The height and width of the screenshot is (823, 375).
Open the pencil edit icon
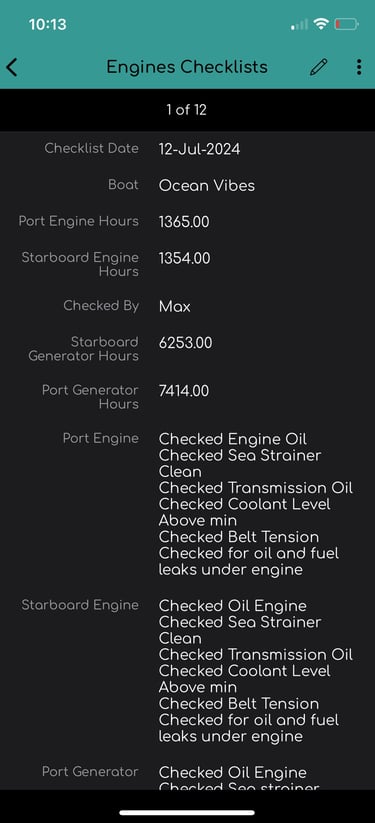coord(319,67)
